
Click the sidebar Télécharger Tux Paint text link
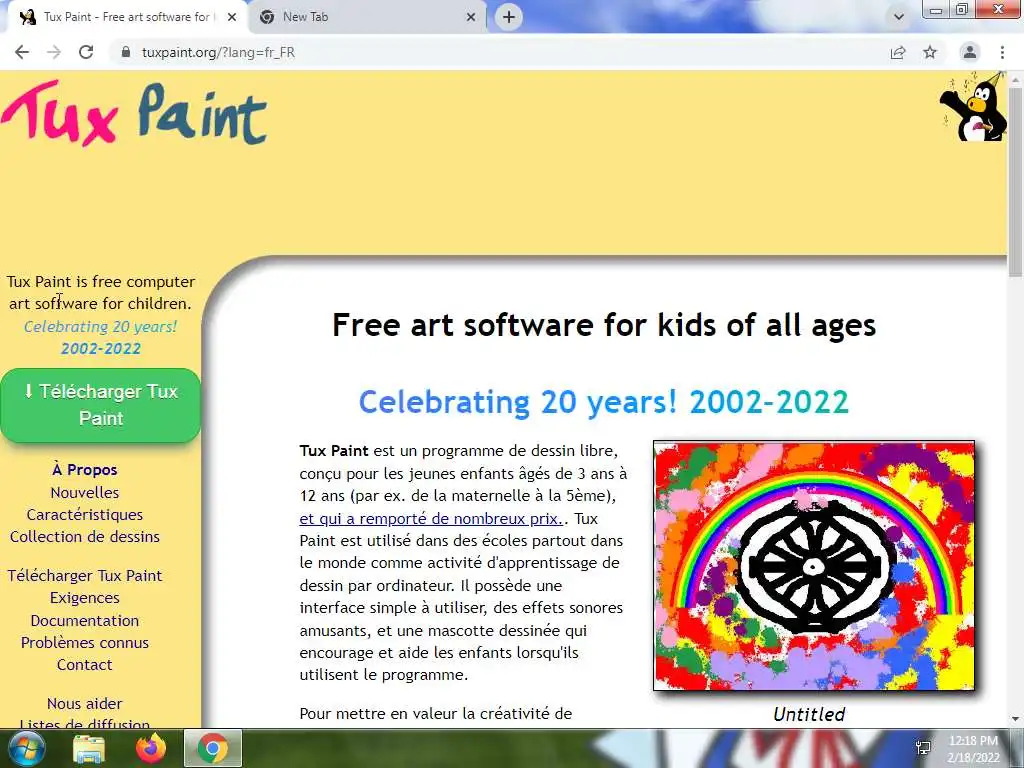tap(85, 575)
